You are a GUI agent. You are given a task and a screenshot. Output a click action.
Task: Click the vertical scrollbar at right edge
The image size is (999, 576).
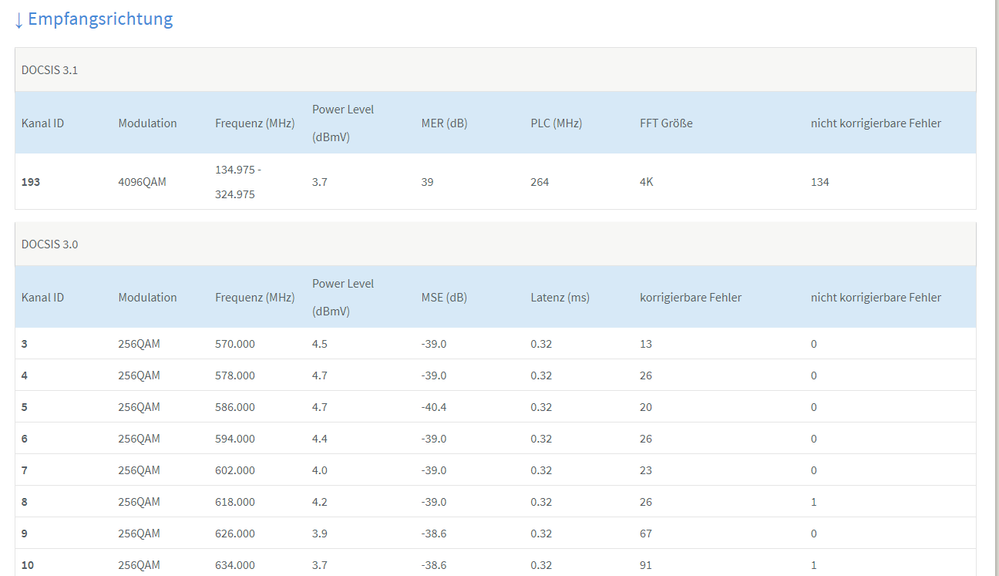point(995,288)
